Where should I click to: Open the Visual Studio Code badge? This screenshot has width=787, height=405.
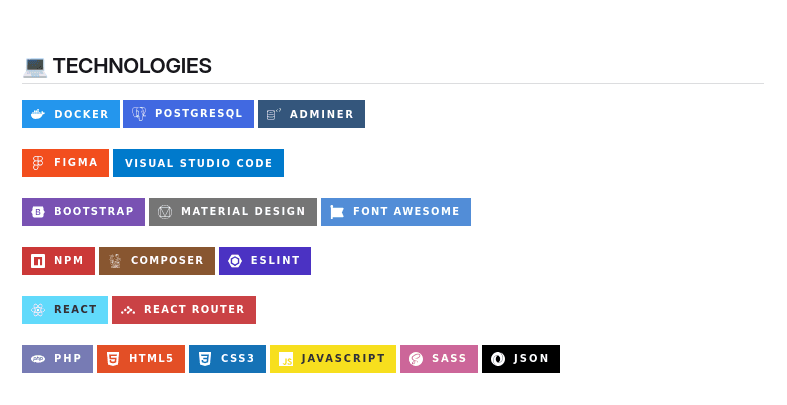click(198, 163)
